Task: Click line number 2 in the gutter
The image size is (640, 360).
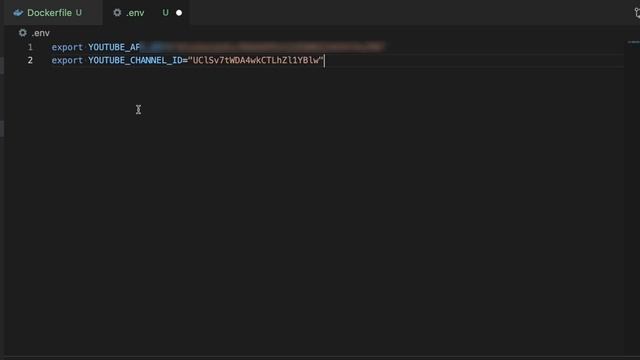Action: (30, 60)
